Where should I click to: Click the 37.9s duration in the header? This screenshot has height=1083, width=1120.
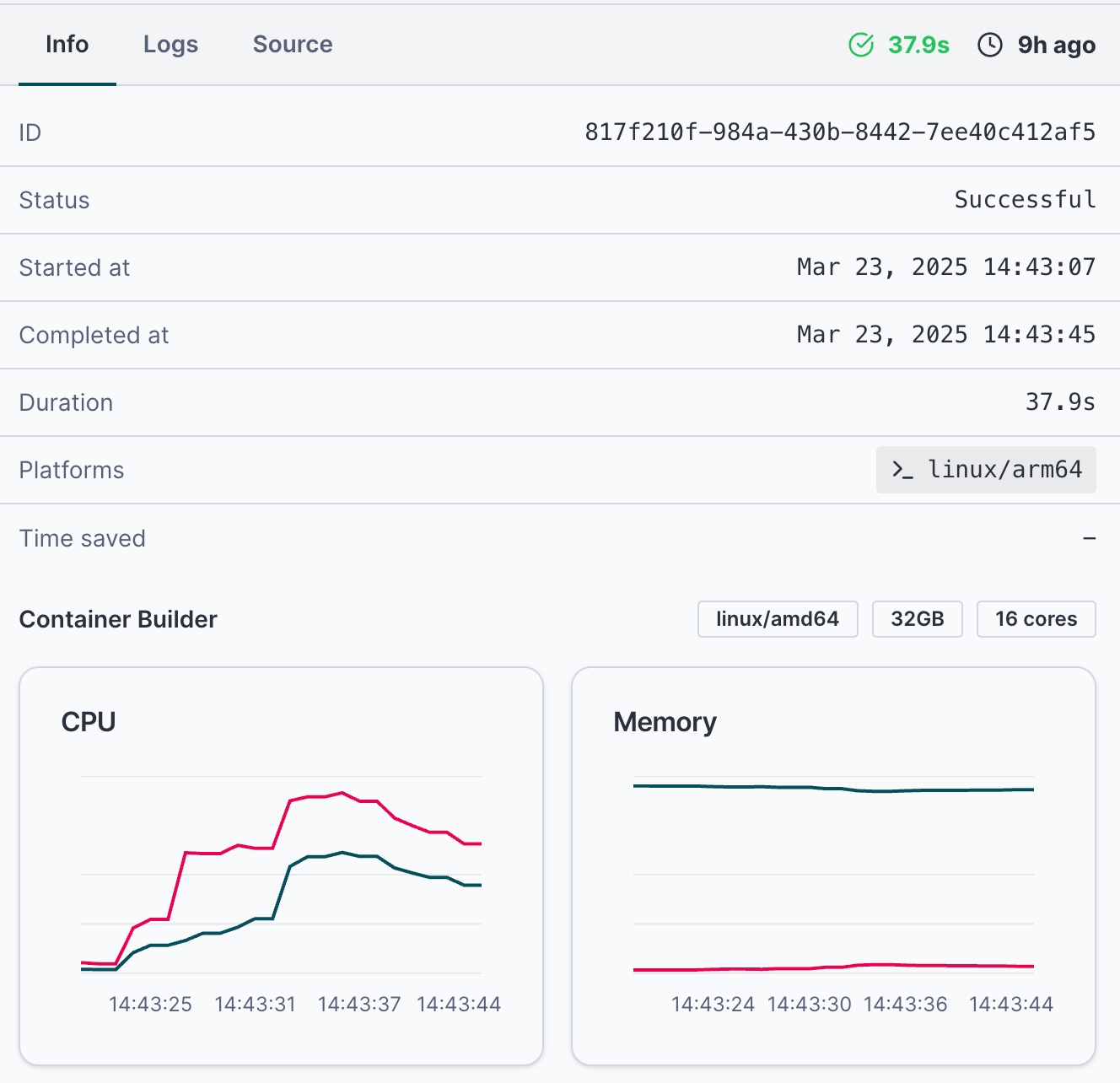click(918, 45)
